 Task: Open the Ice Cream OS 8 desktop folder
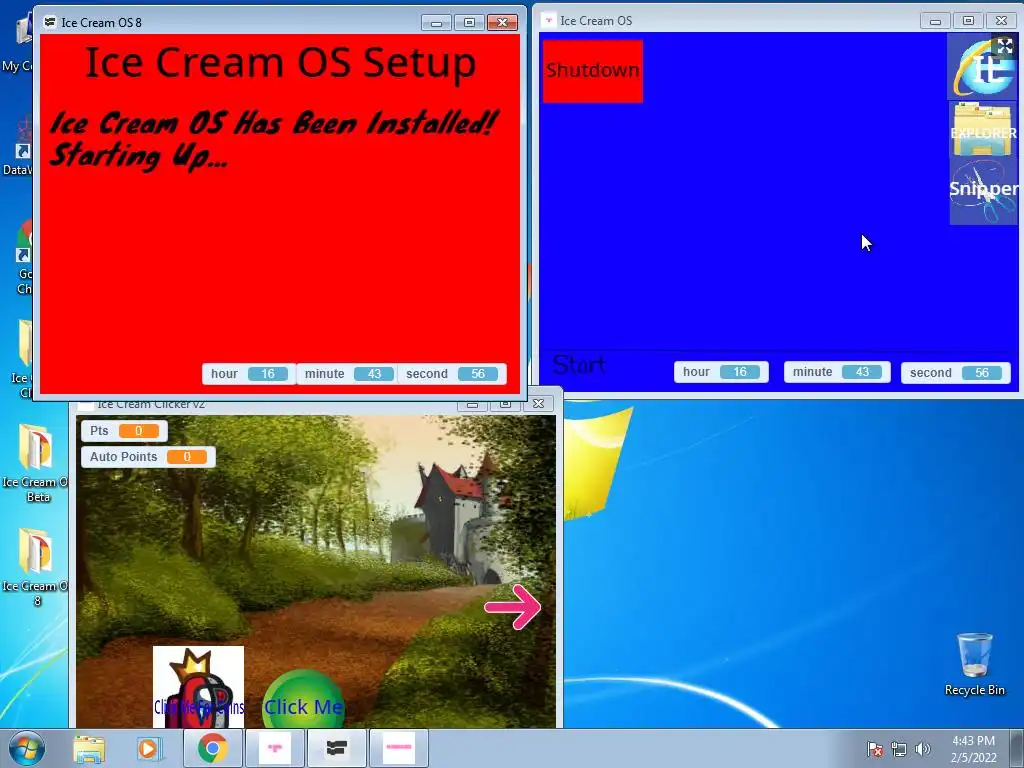(37, 567)
